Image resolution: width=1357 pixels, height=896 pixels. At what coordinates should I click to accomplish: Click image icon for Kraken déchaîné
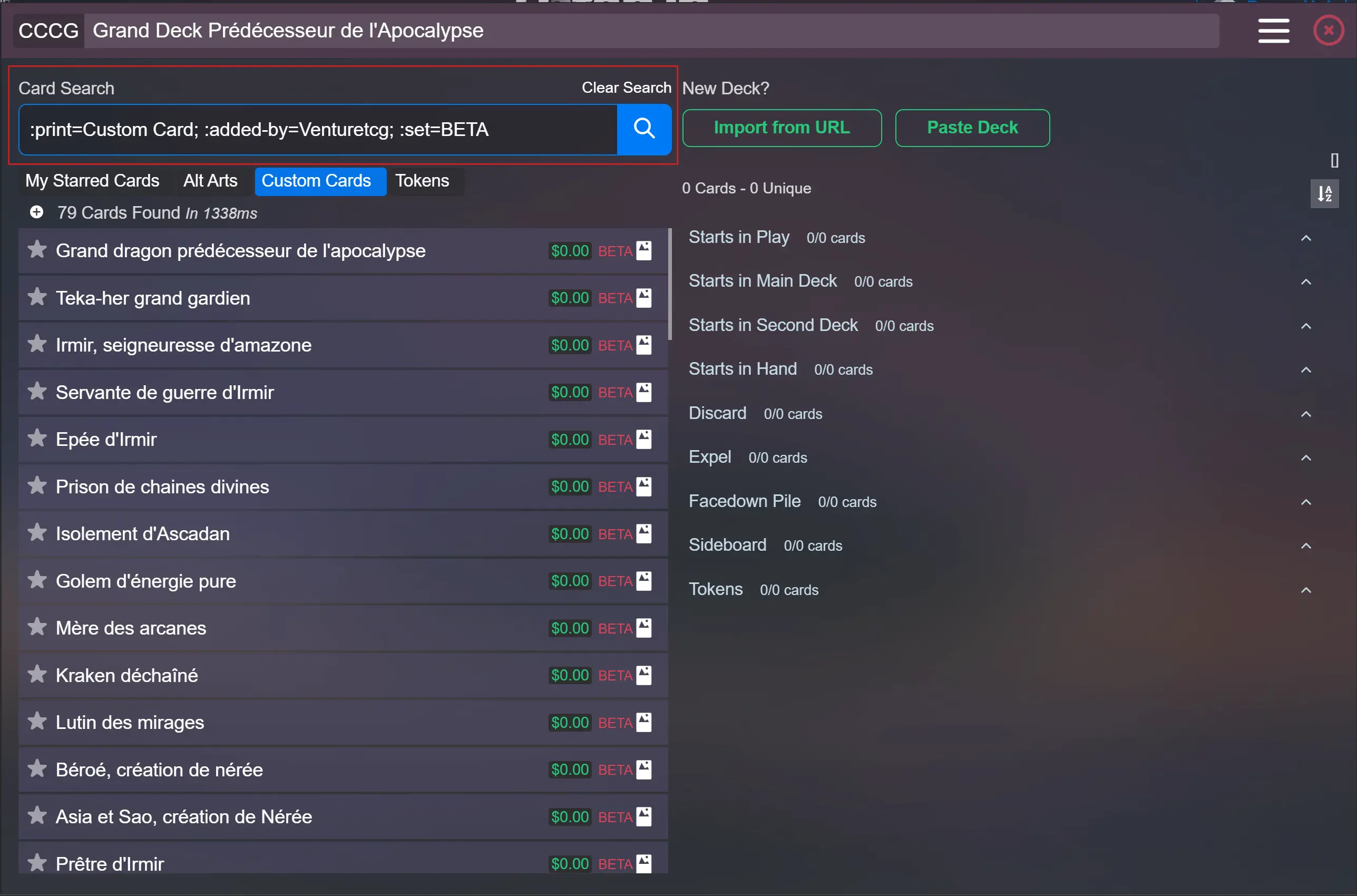pos(644,675)
